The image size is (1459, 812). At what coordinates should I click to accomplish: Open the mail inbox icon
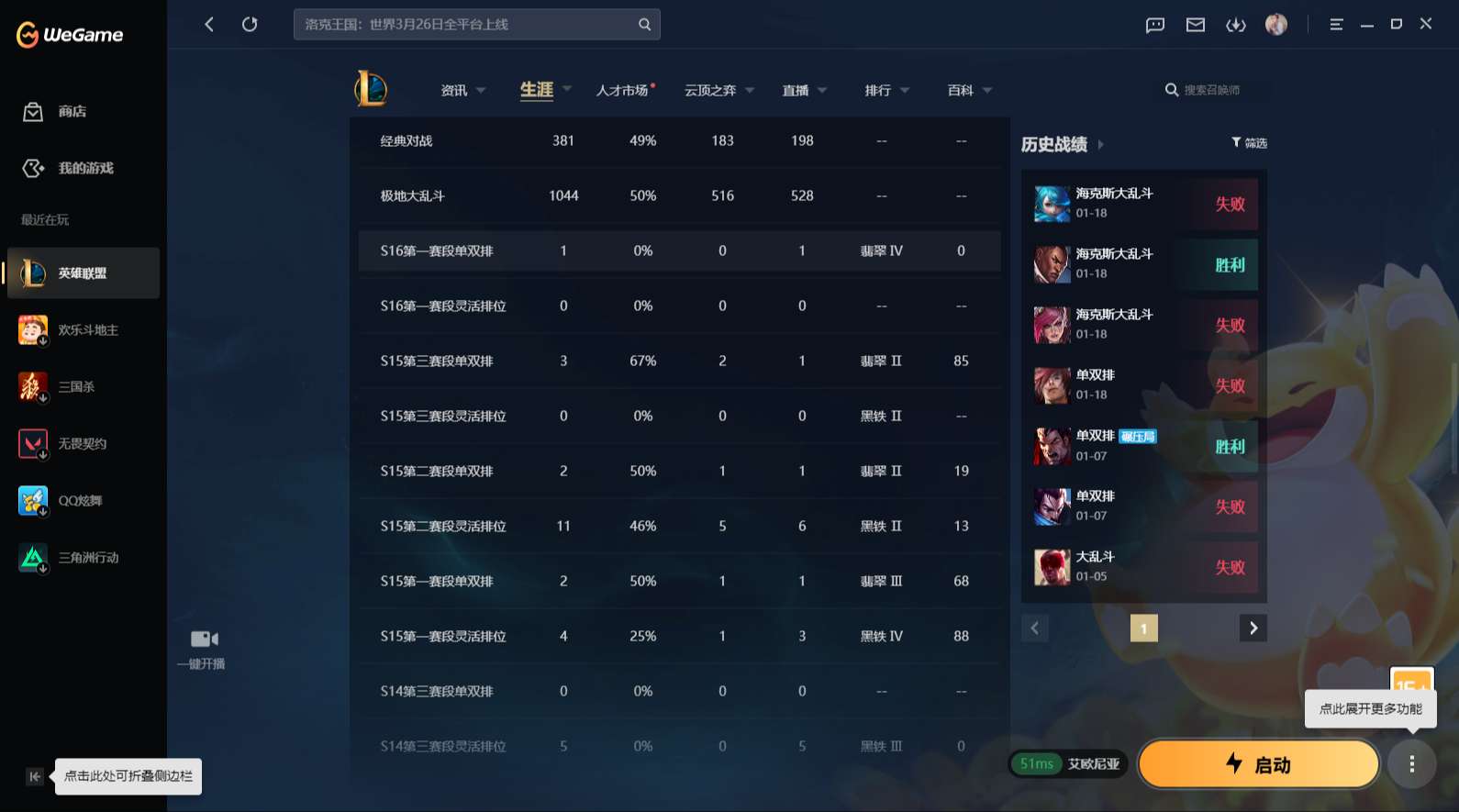pyautogui.click(x=1196, y=25)
